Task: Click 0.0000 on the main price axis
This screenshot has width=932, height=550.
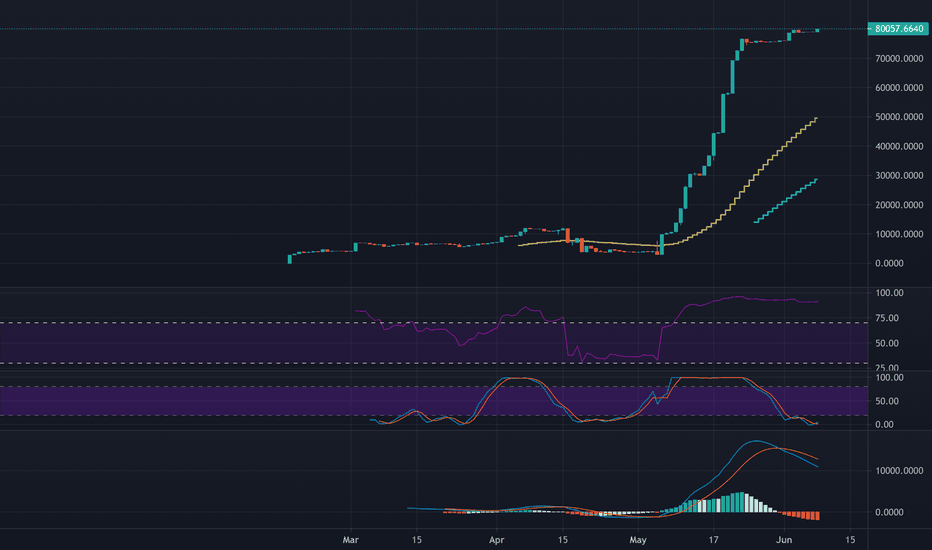Action: [x=889, y=263]
